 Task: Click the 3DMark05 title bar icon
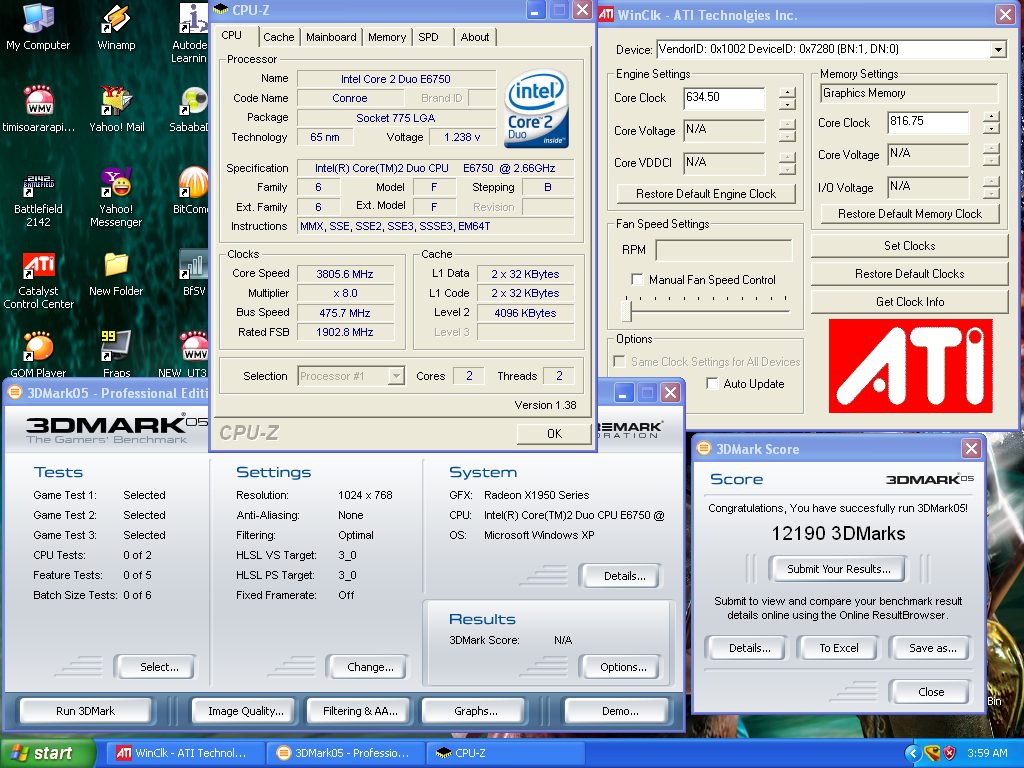click(14, 392)
